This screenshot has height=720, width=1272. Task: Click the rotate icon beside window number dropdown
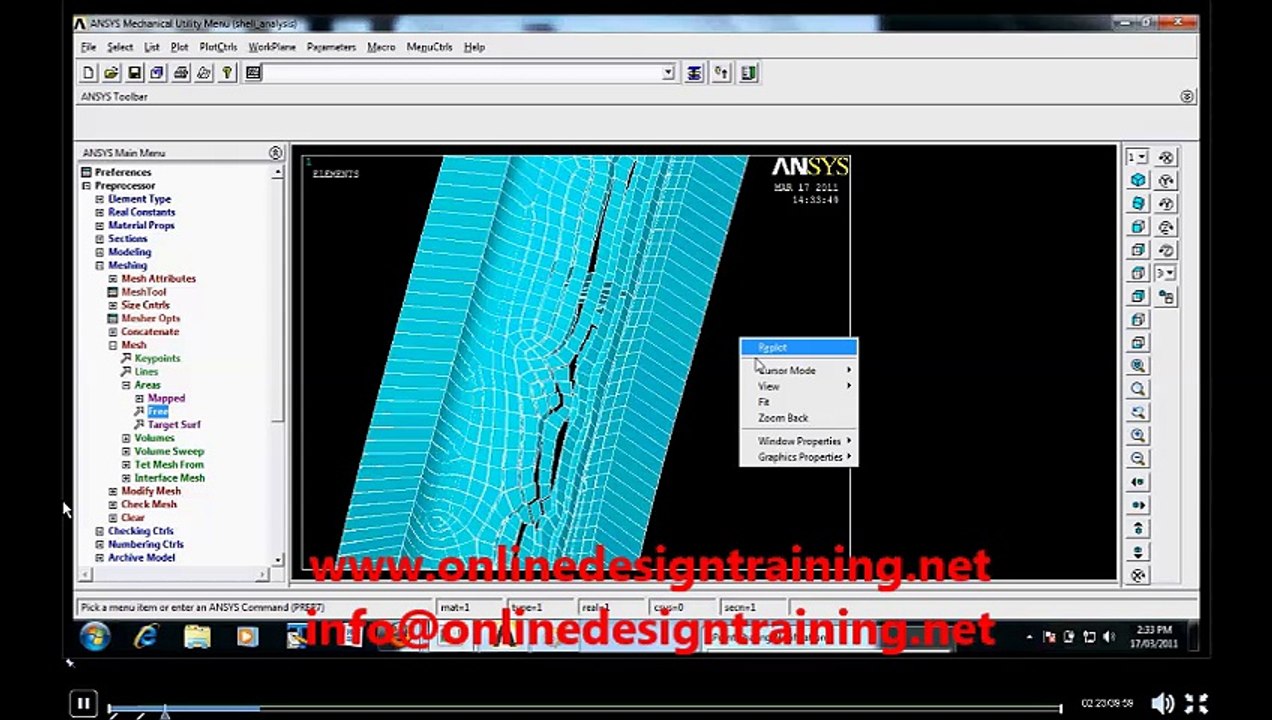pyautogui.click(x=1166, y=157)
